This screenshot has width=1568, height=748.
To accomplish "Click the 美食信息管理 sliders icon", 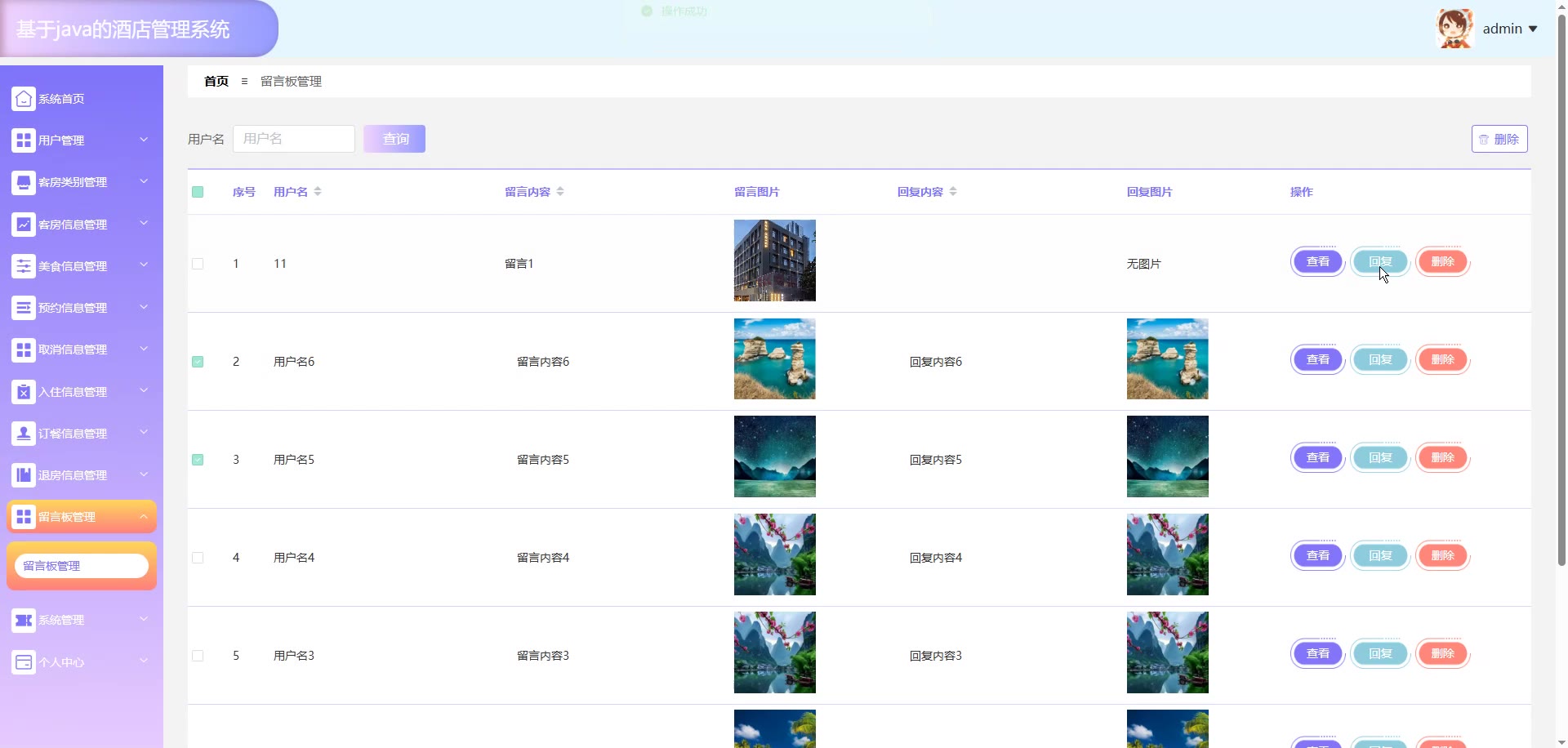I will (24, 266).
